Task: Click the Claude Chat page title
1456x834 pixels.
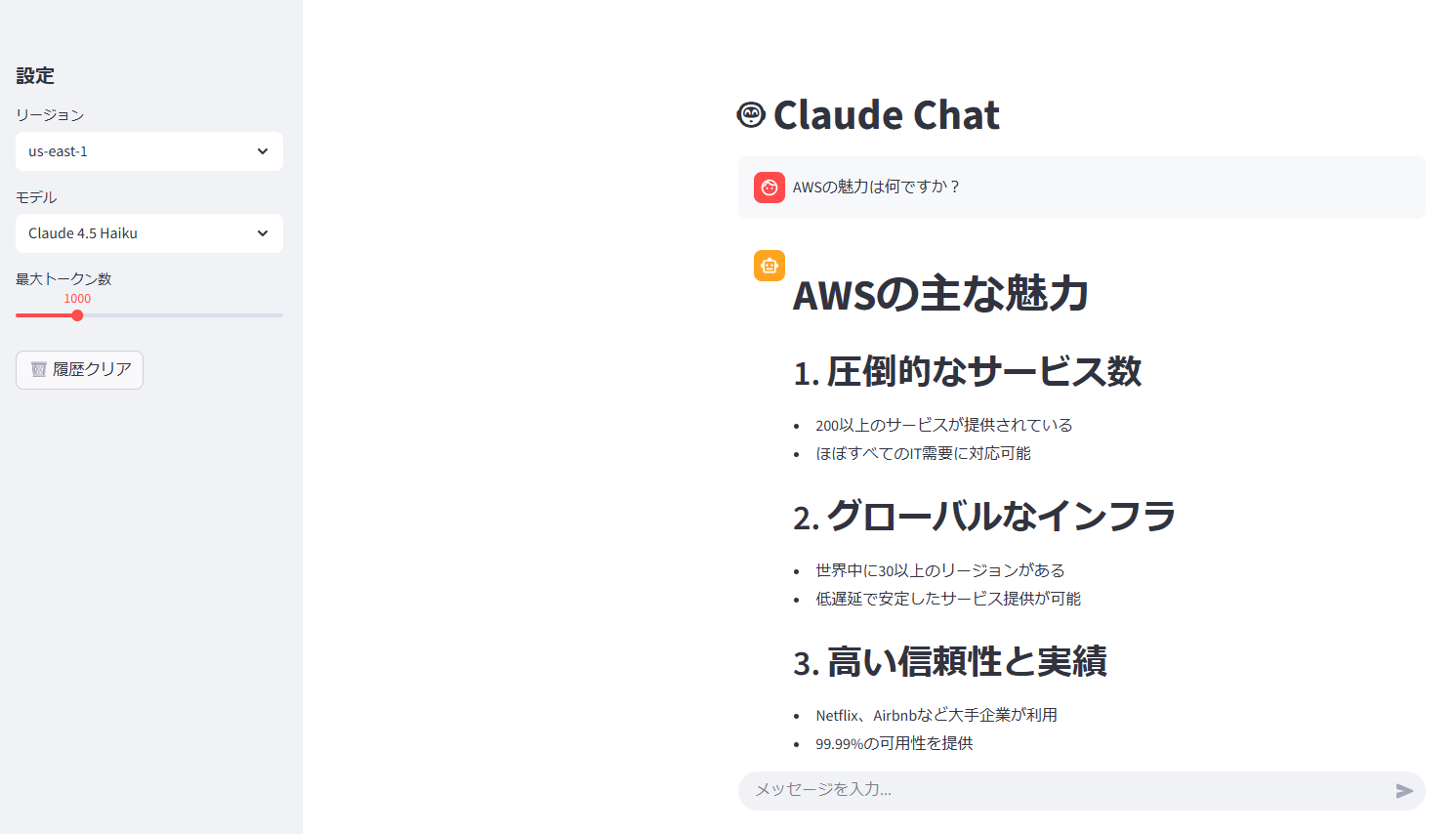Action: click(886, 115)
